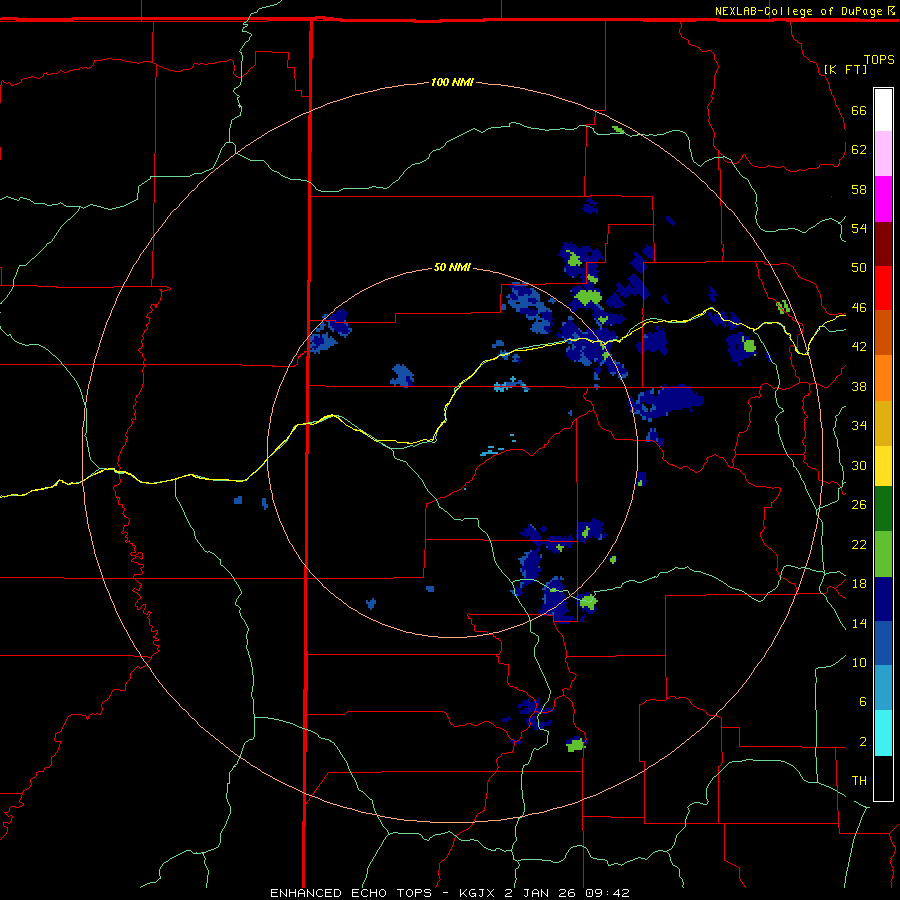The height and width of the screenshot is (900, 900).
Task: Click legend value 54
Action: click(x=859, y=228)
